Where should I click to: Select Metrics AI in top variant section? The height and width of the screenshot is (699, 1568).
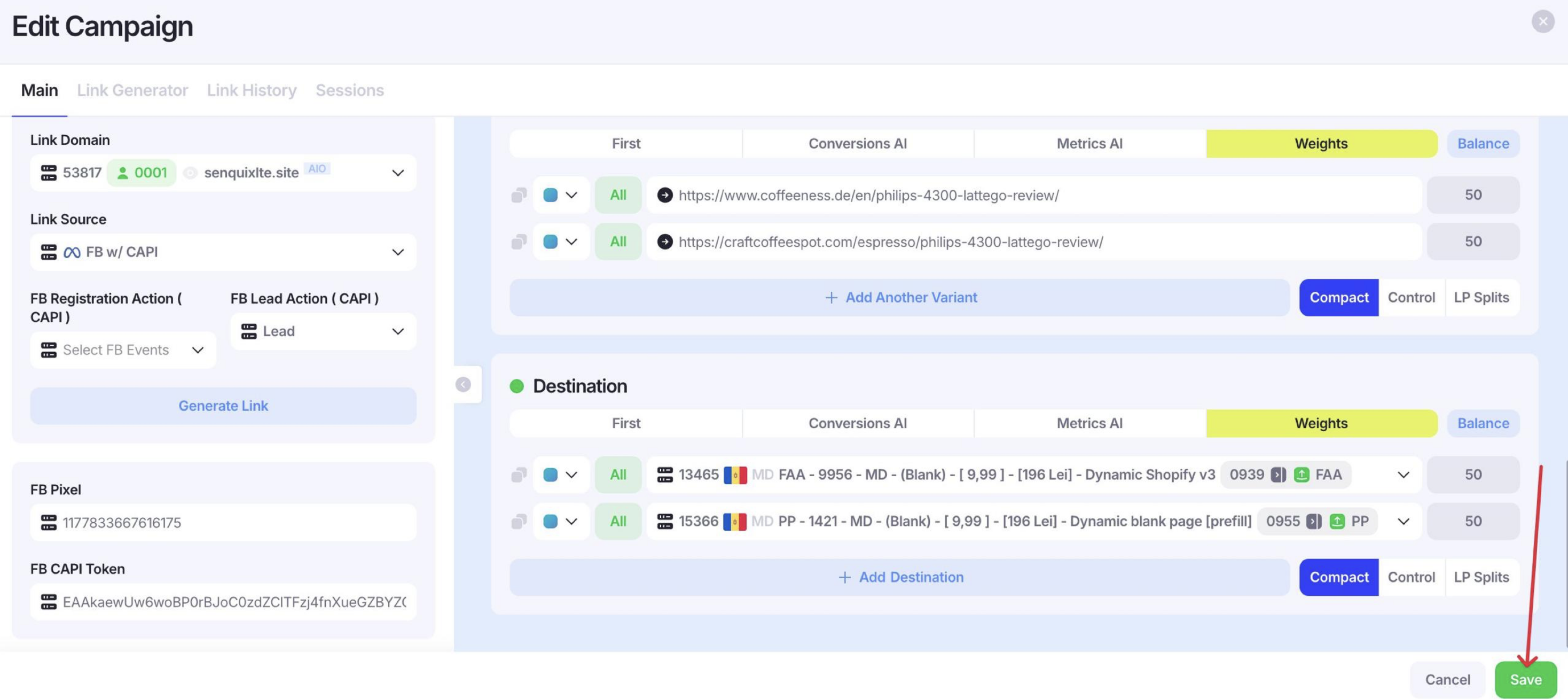point(1089,144)
